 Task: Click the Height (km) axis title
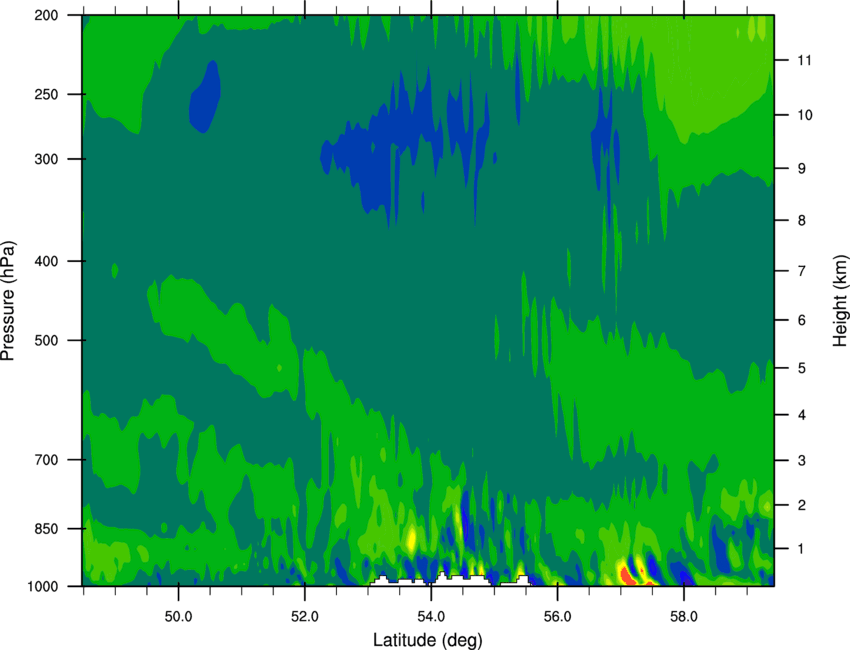[x=840, y=300]
